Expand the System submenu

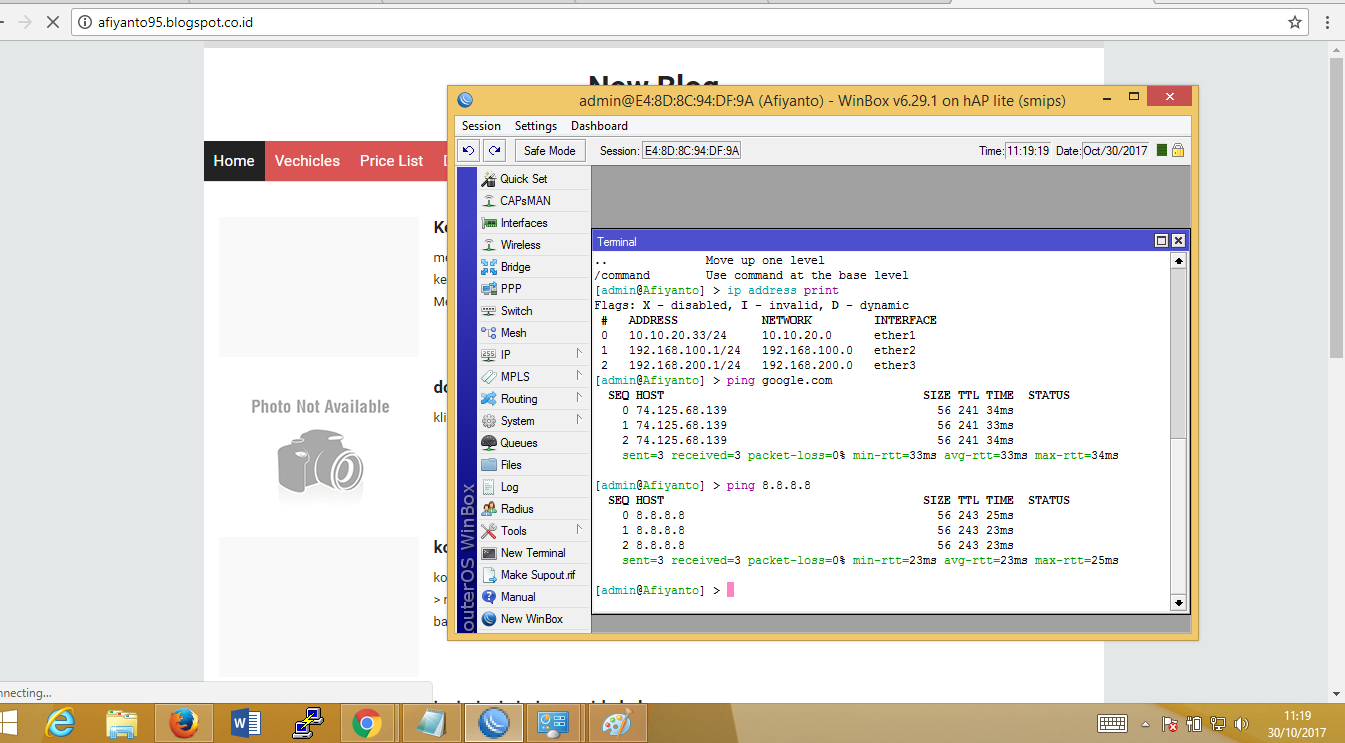[x=534, y=421]
